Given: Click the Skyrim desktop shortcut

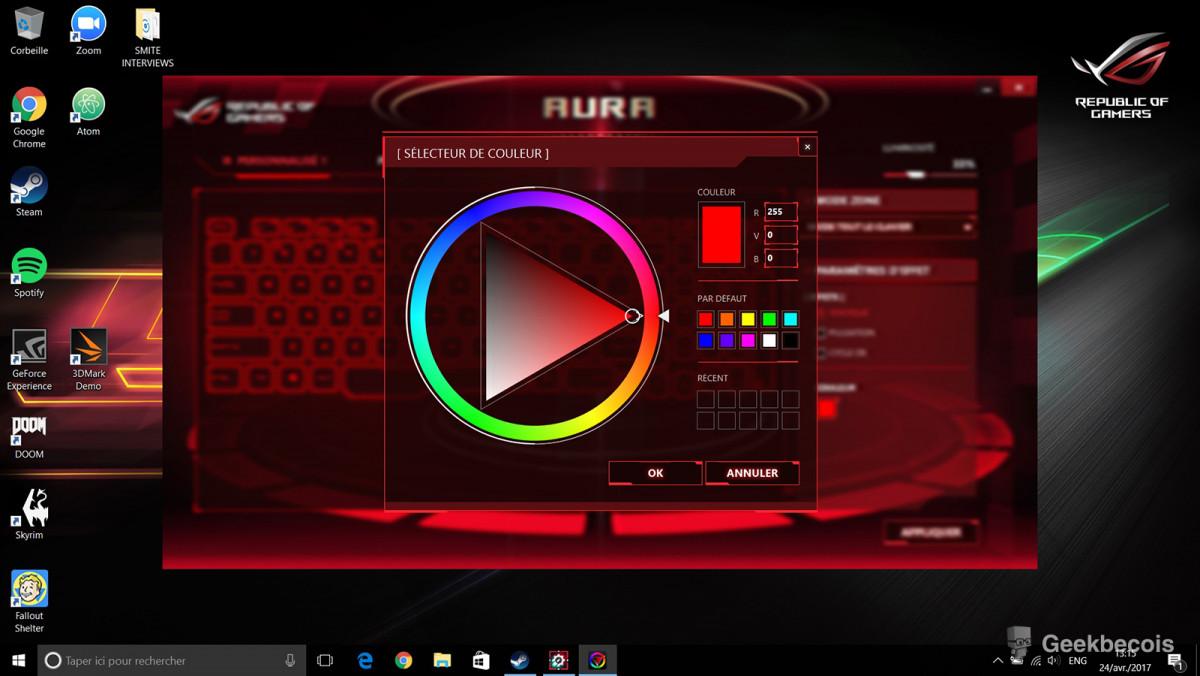Looking at the screenshot, I should point(29,510).
